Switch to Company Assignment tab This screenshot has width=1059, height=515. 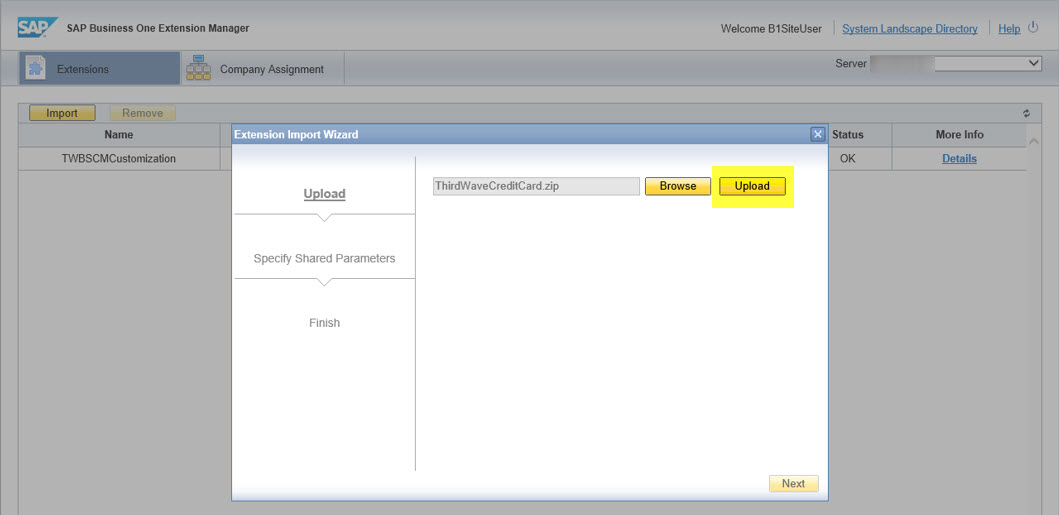pos(263,68)
